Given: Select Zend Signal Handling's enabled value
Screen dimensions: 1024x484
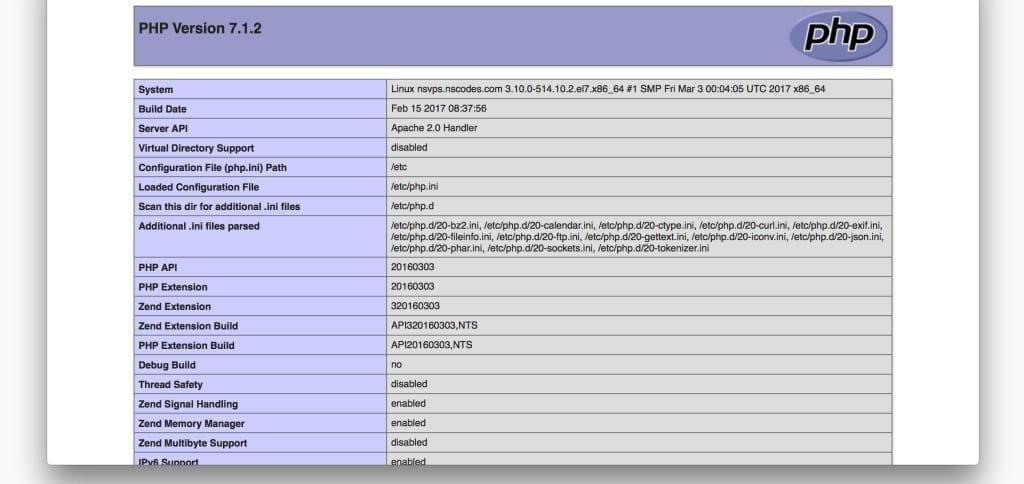Looking at the screenshot, I should tap(408, 404).
